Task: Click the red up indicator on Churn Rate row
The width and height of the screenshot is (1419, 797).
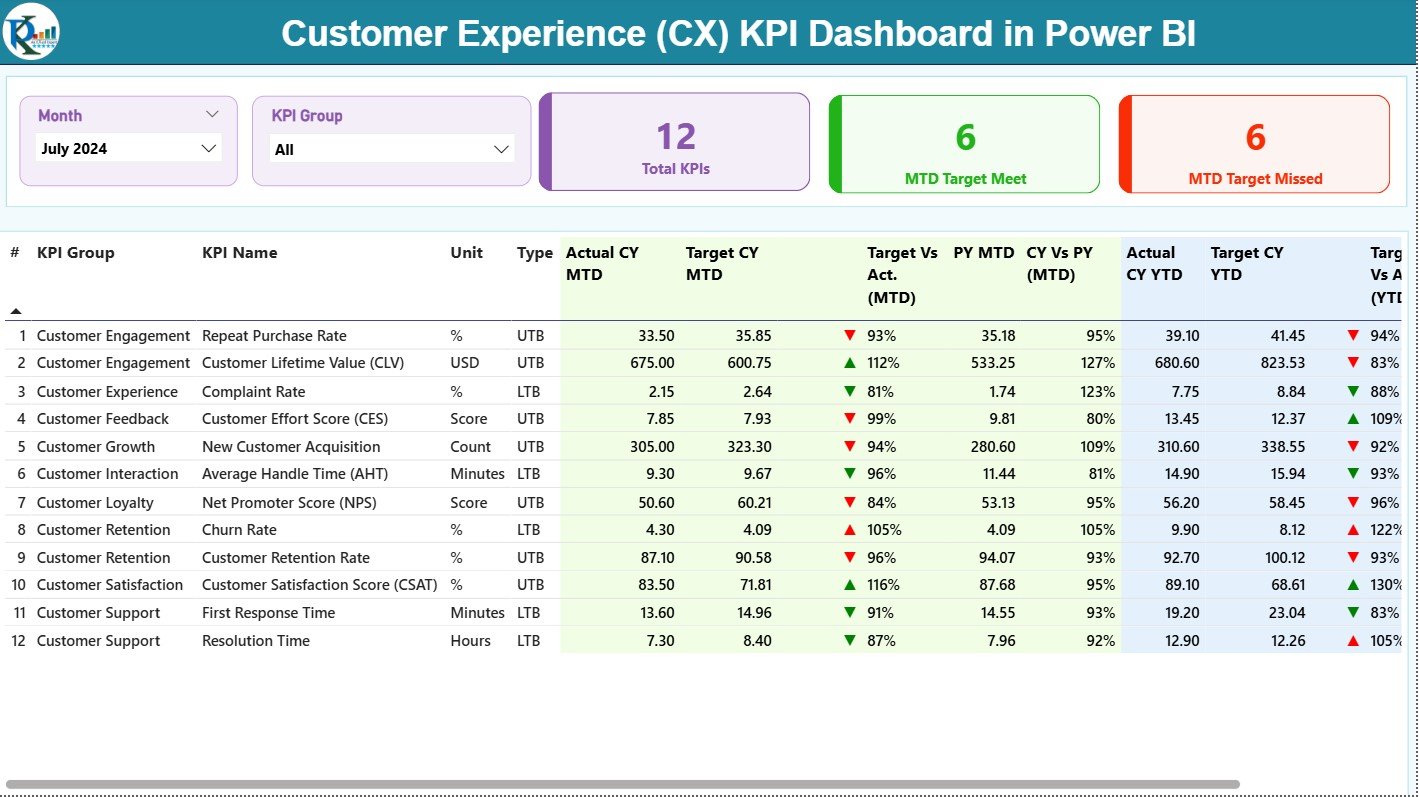Action: coord(850,529)
